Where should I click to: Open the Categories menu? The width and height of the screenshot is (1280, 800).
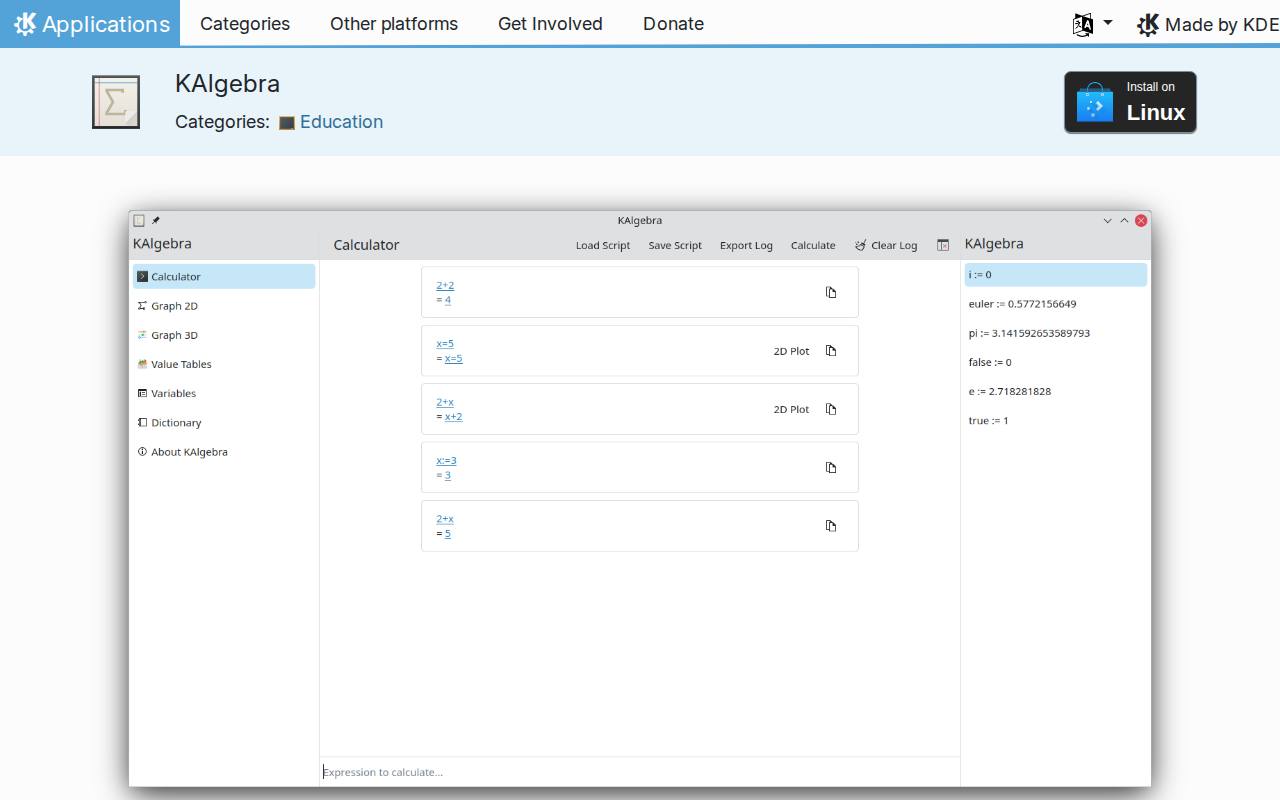tap(245, 23)
